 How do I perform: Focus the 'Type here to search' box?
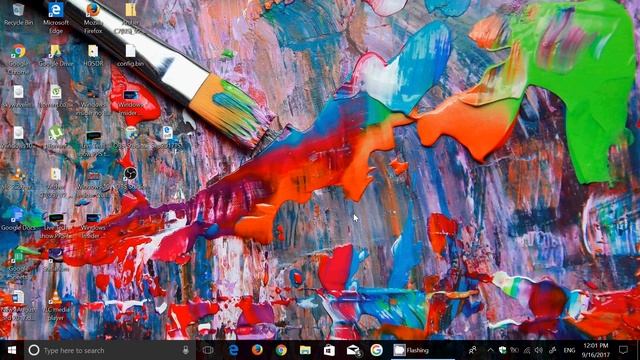(110, 350)
